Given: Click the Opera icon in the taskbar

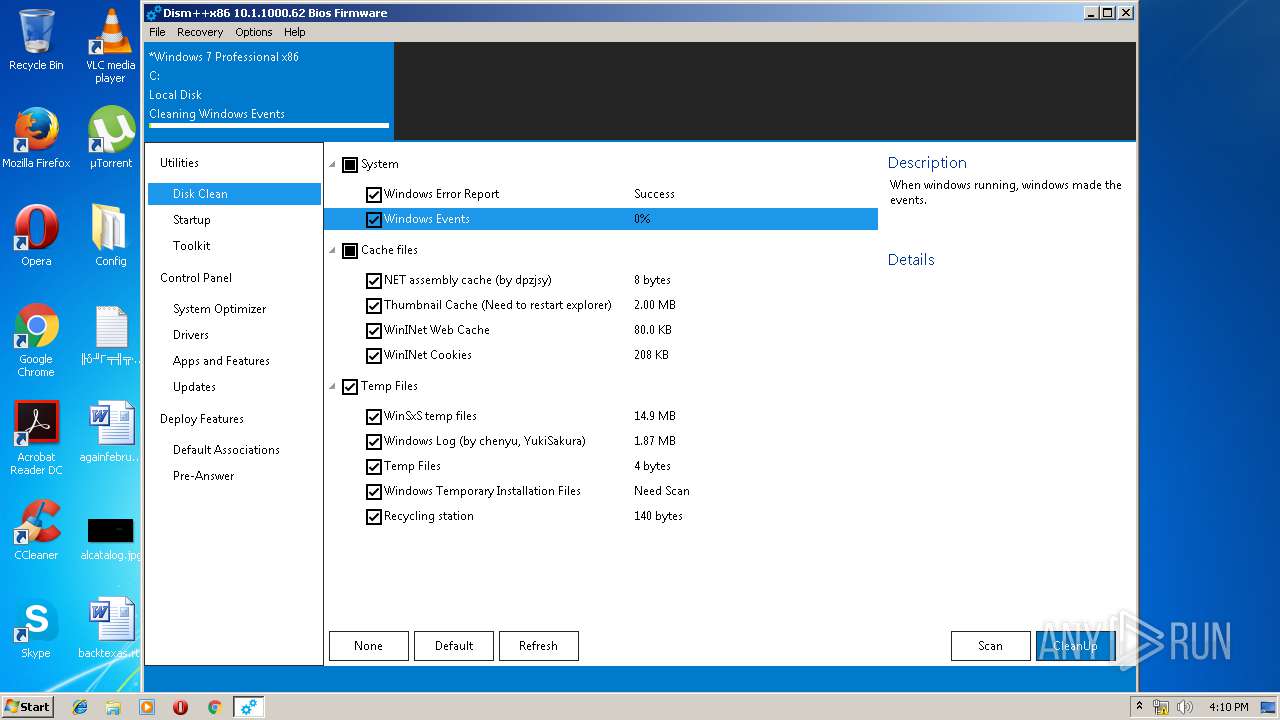Looking at the screenshot, I should pos(181,707).
